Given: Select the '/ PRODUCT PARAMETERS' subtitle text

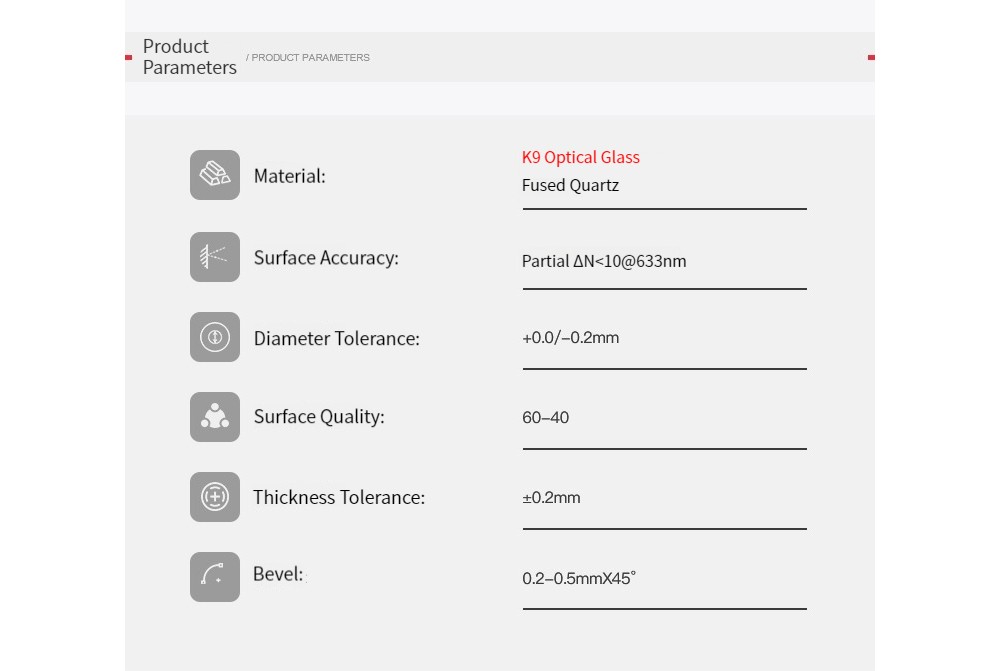Looking at the screenshot, I should (x=308, y=57).
